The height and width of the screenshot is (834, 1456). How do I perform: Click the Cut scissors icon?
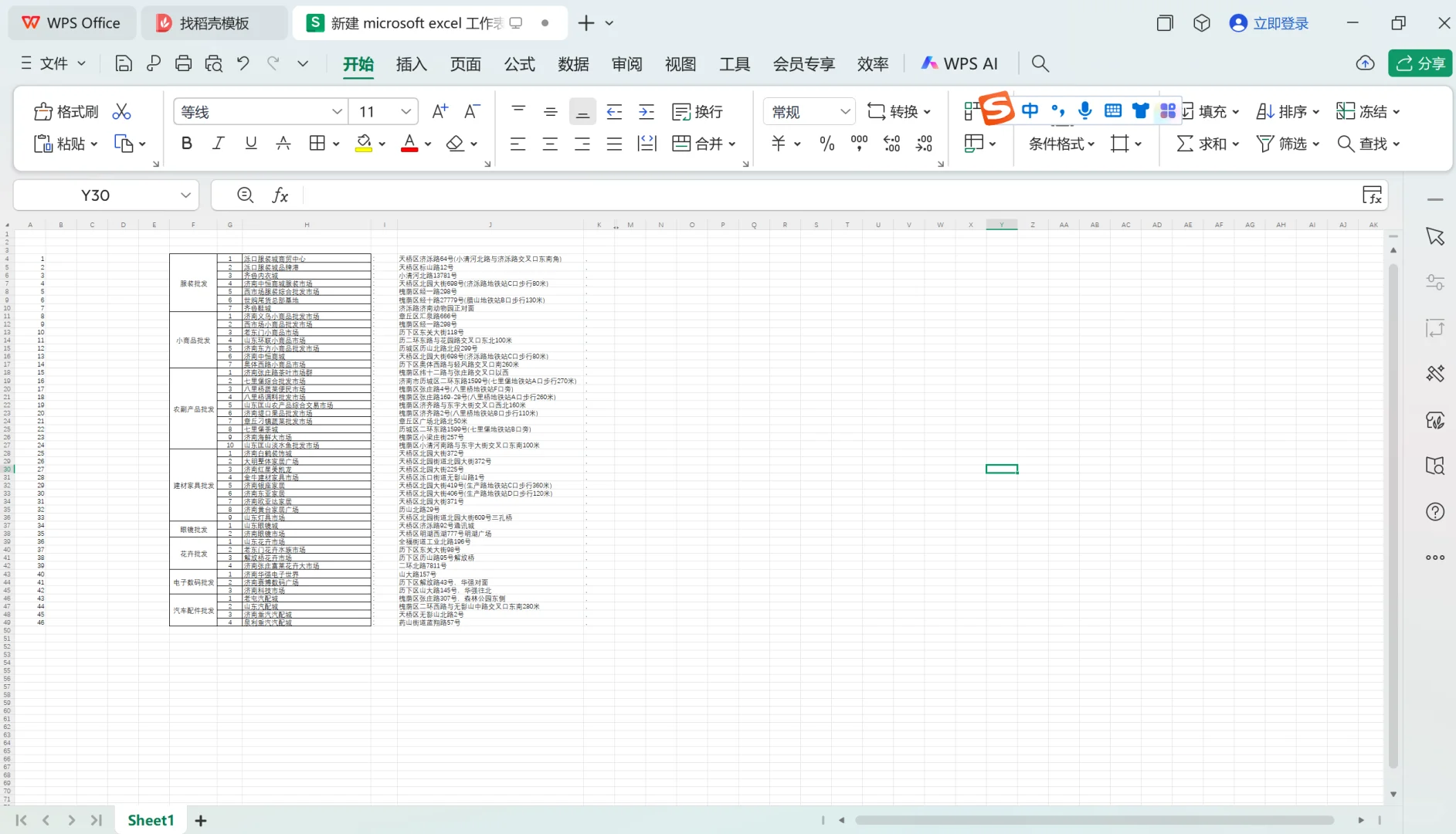click(x=121, y=112)
